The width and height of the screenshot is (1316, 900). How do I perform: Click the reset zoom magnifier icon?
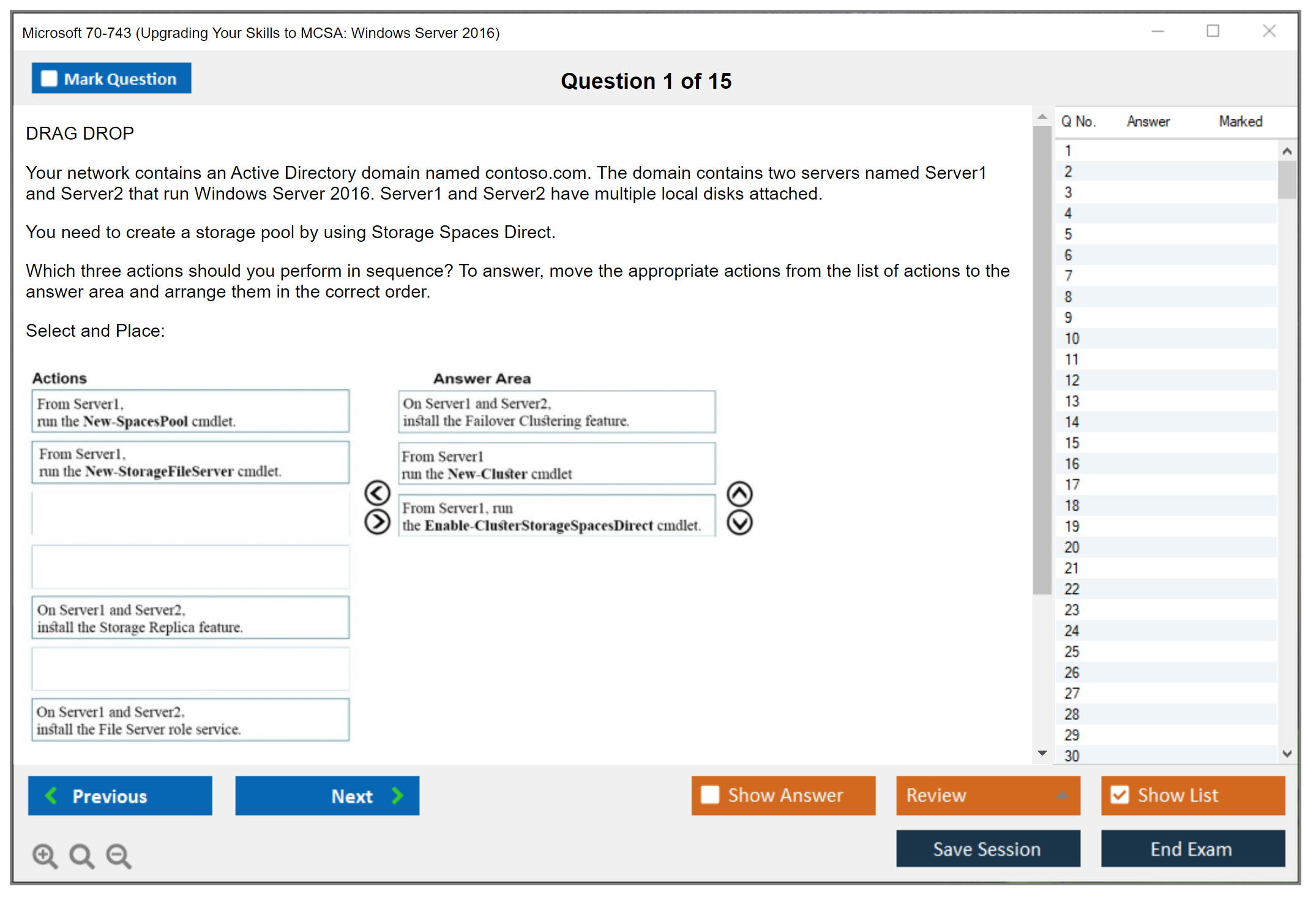click(81, 855)
